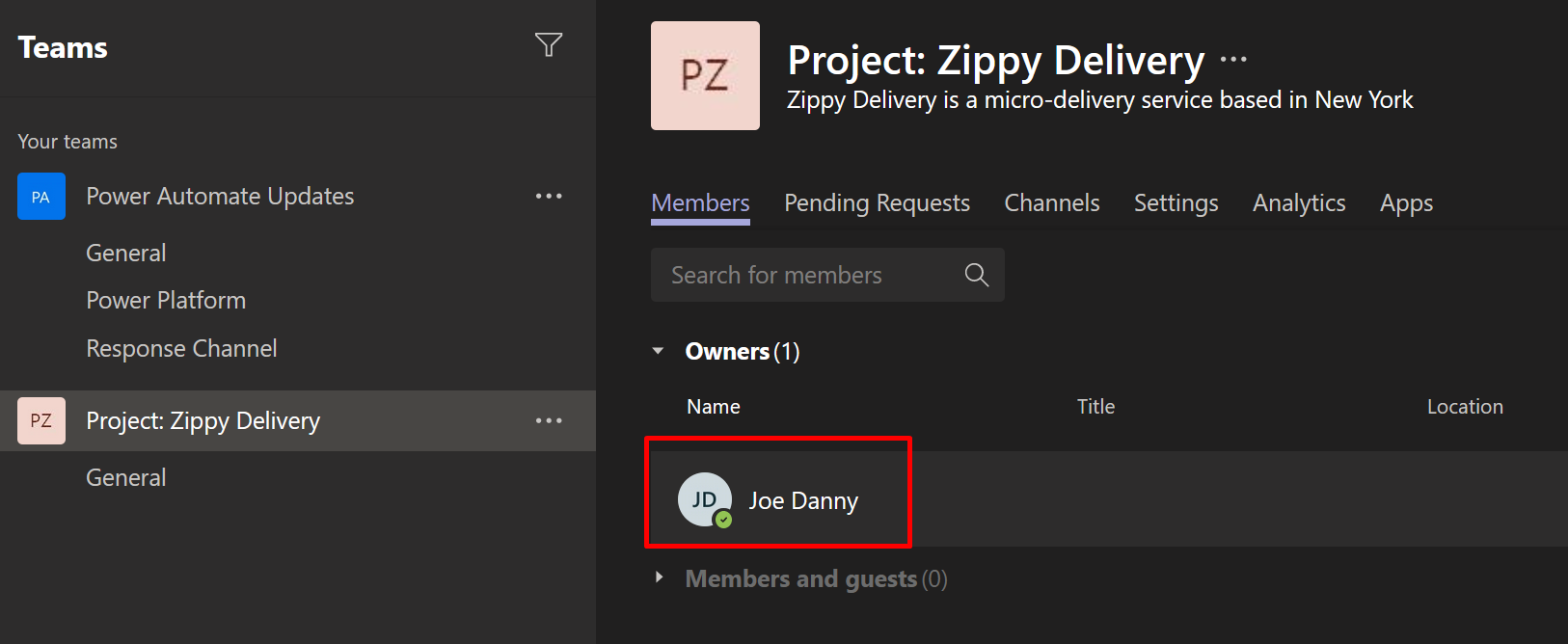Click the PZ avatar in the teams list

click(x=41, y=420)
